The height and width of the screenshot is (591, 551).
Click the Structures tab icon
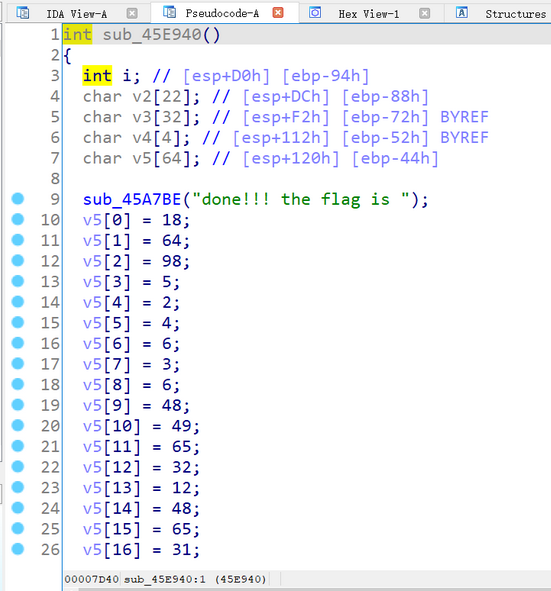click(x=462, y=13)
